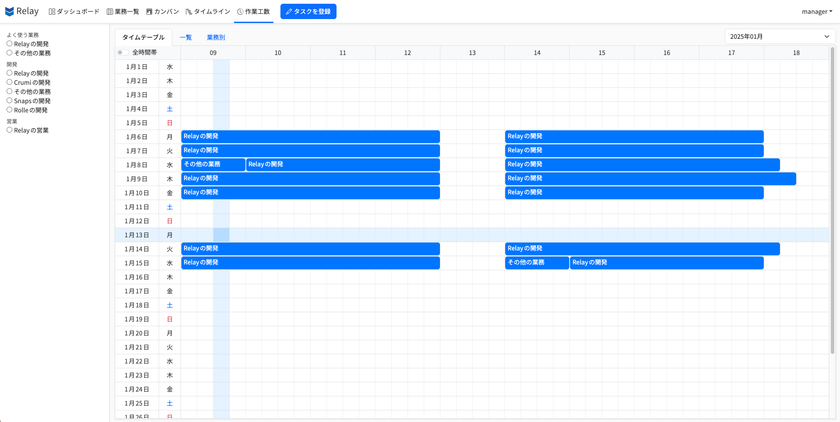This screenshot has height=422, width=840.
Task: Select Rolleの開発 radio button
Action: coord(9,110)
